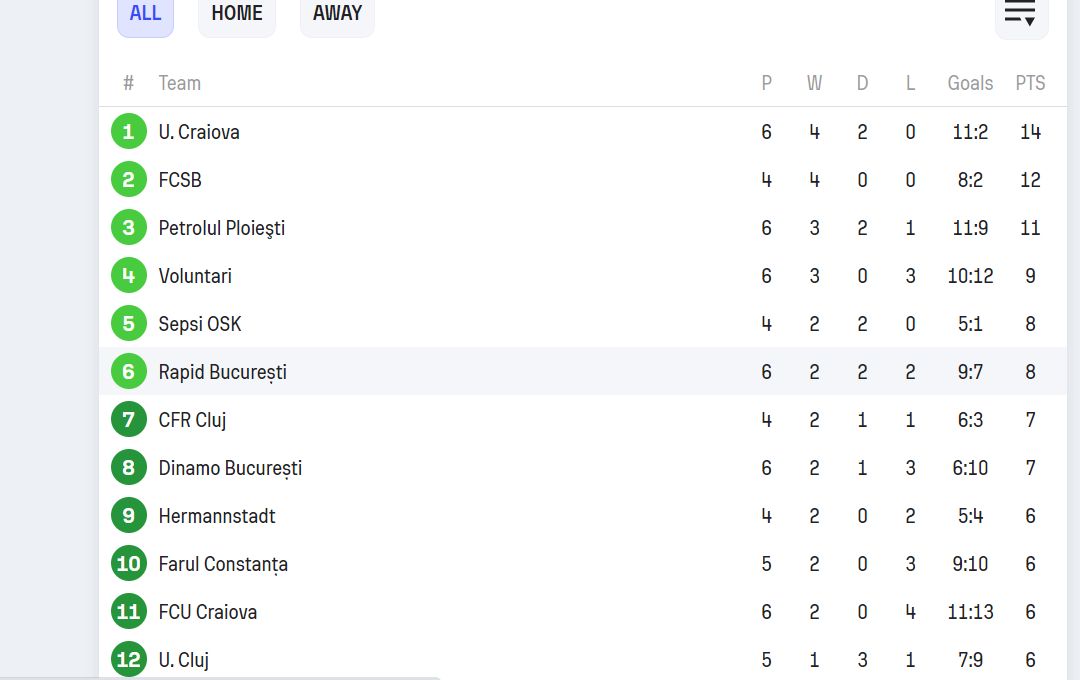This screenshot has height=680, width=1080.
Task: Click the rank 1 green badge
Action: (128, 132)
